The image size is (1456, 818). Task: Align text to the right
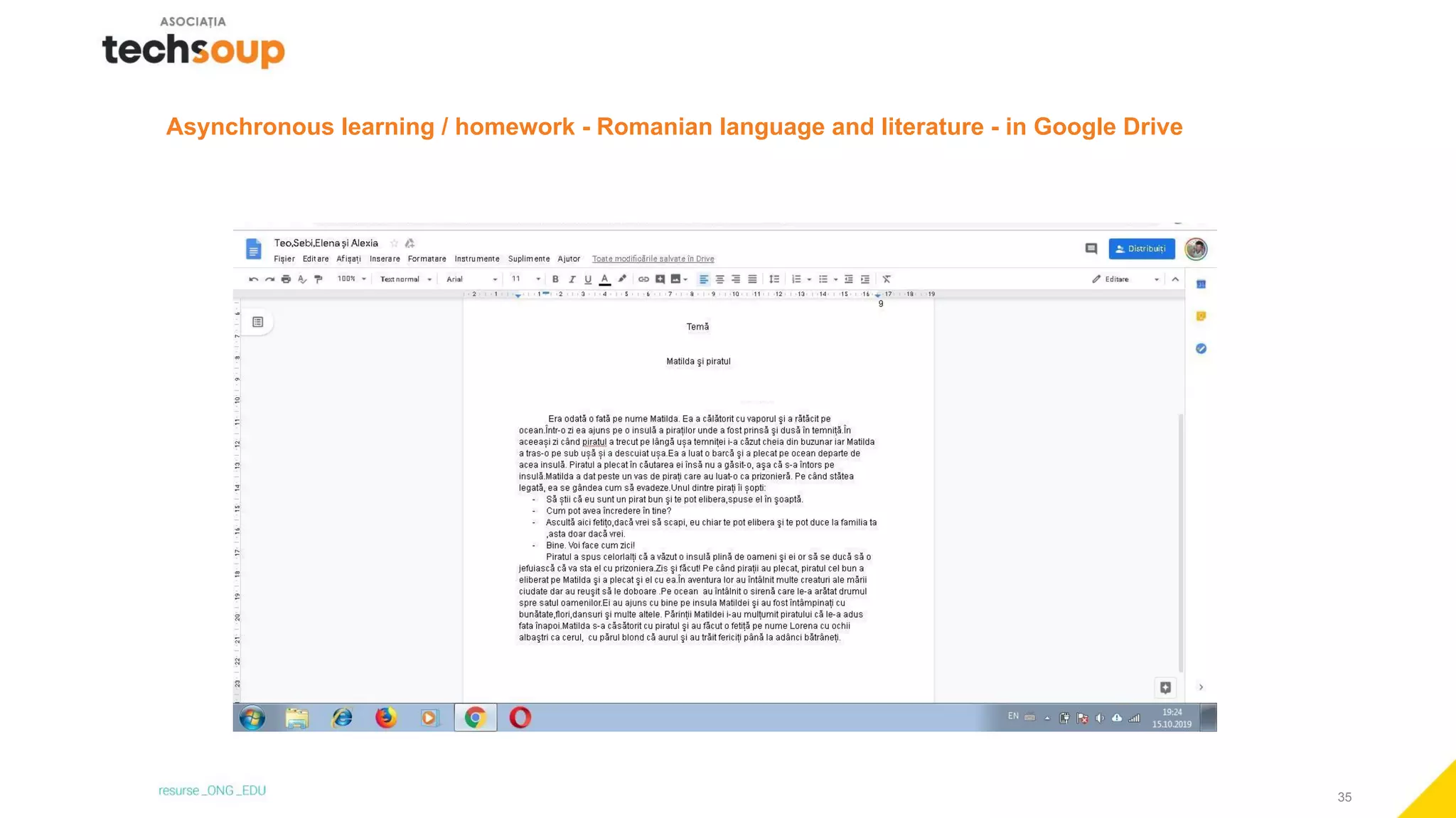[736, 279]
